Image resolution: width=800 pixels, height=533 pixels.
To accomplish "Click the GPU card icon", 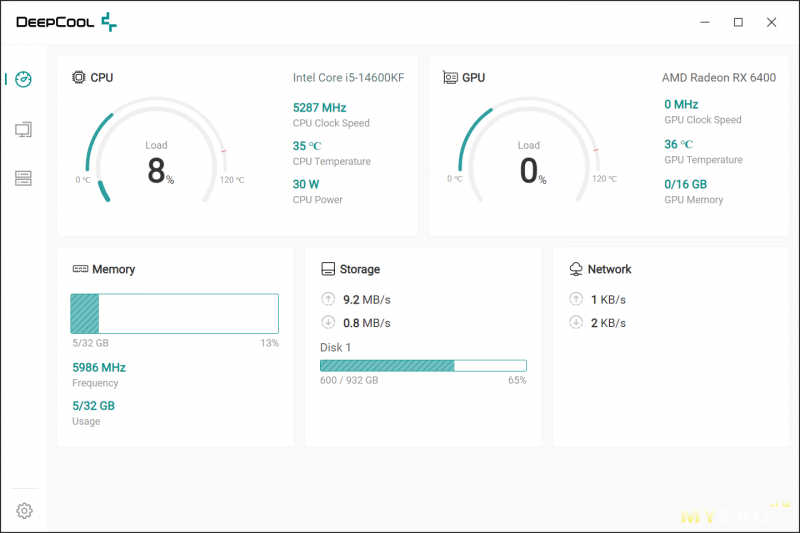I will point(450,77).
